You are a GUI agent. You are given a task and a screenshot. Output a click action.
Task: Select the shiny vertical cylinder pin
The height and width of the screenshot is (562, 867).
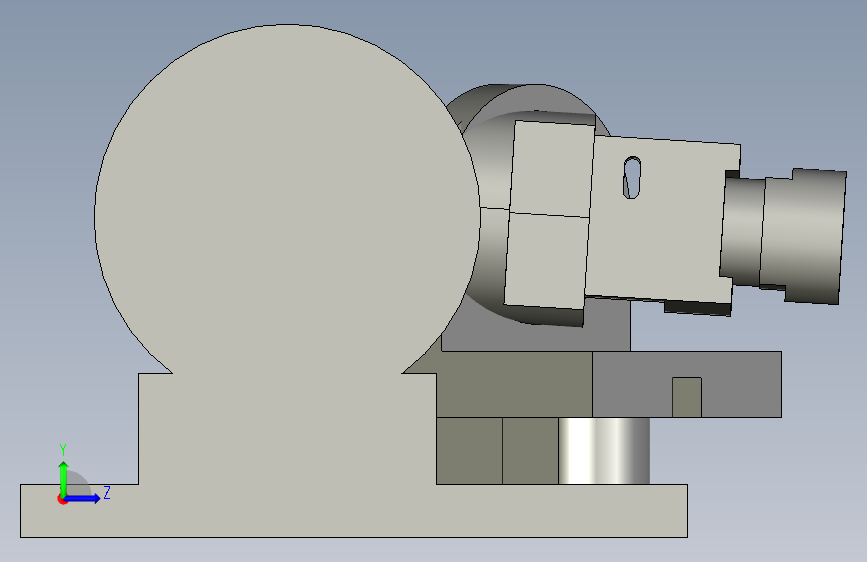(604, 451)
